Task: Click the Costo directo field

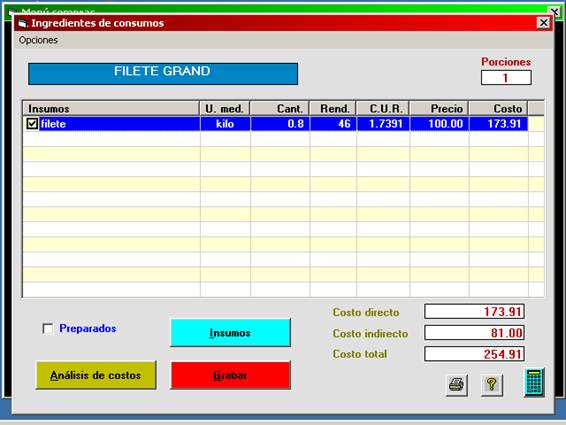Action: click(x=474, y=311)
